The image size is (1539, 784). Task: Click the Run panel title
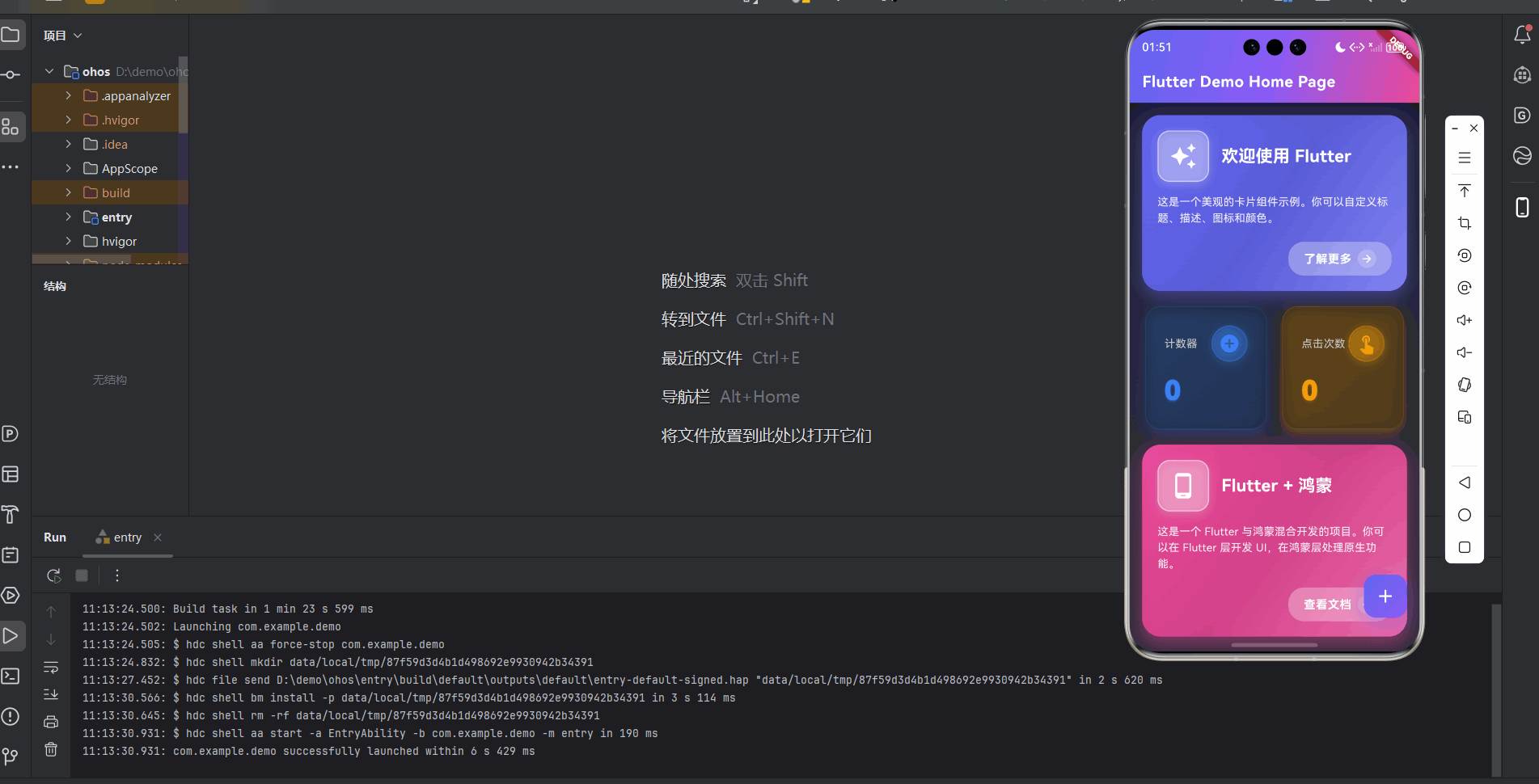[x=55, y=537]
